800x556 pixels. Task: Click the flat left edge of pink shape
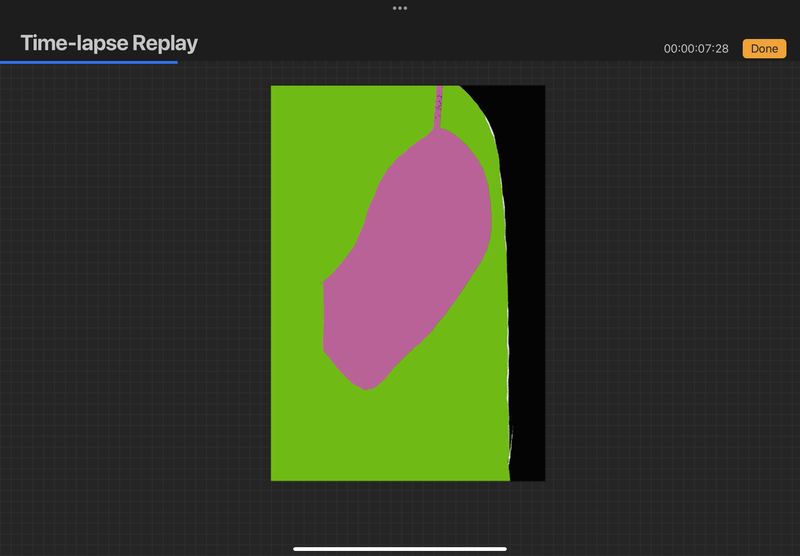[x=326, y=315]
